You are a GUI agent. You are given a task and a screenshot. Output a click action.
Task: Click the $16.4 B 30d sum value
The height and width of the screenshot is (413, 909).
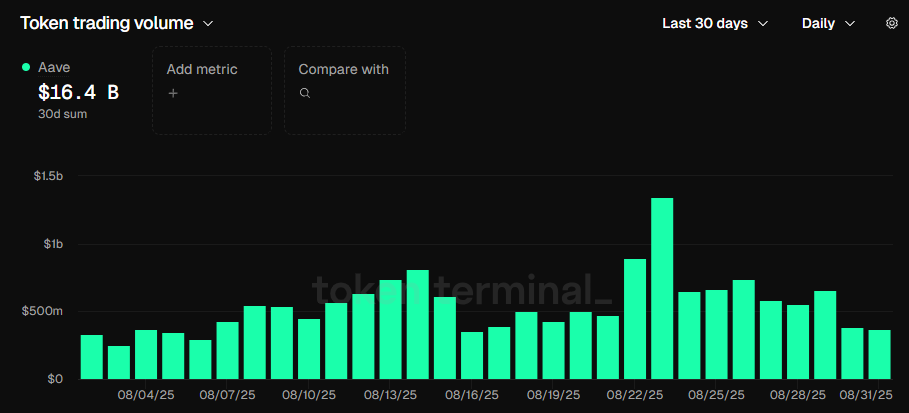click(x=78, y=93)
